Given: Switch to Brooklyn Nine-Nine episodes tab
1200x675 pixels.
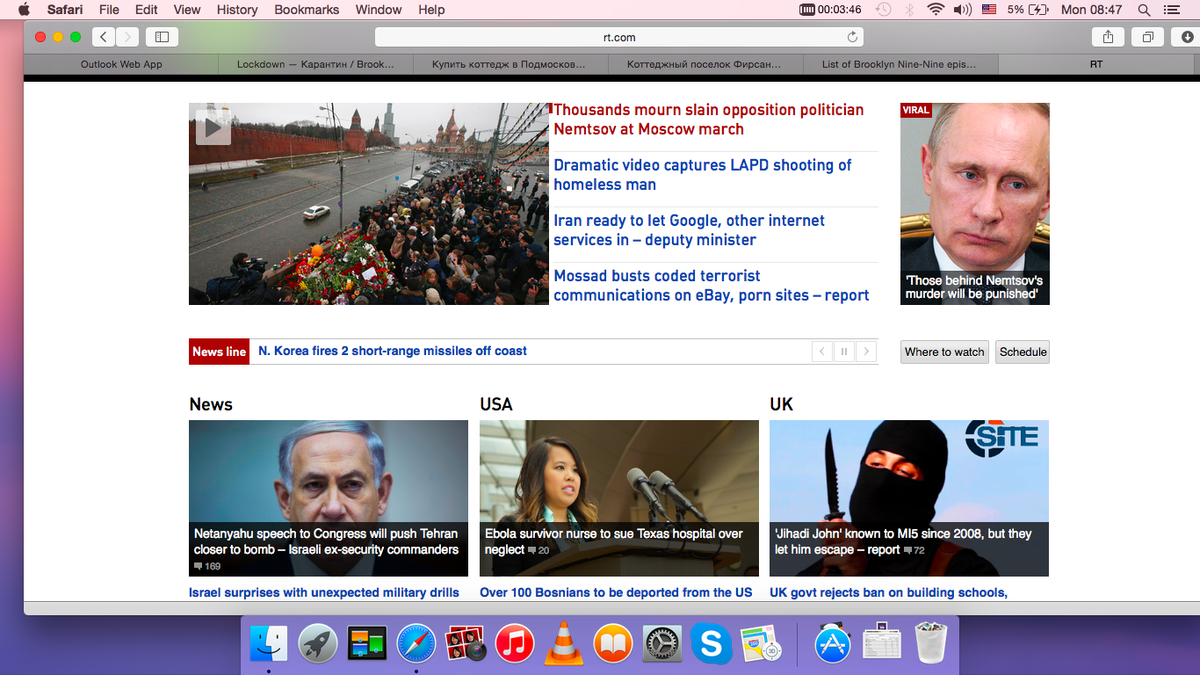Looking at the screenshot, I should coord(898,64).
